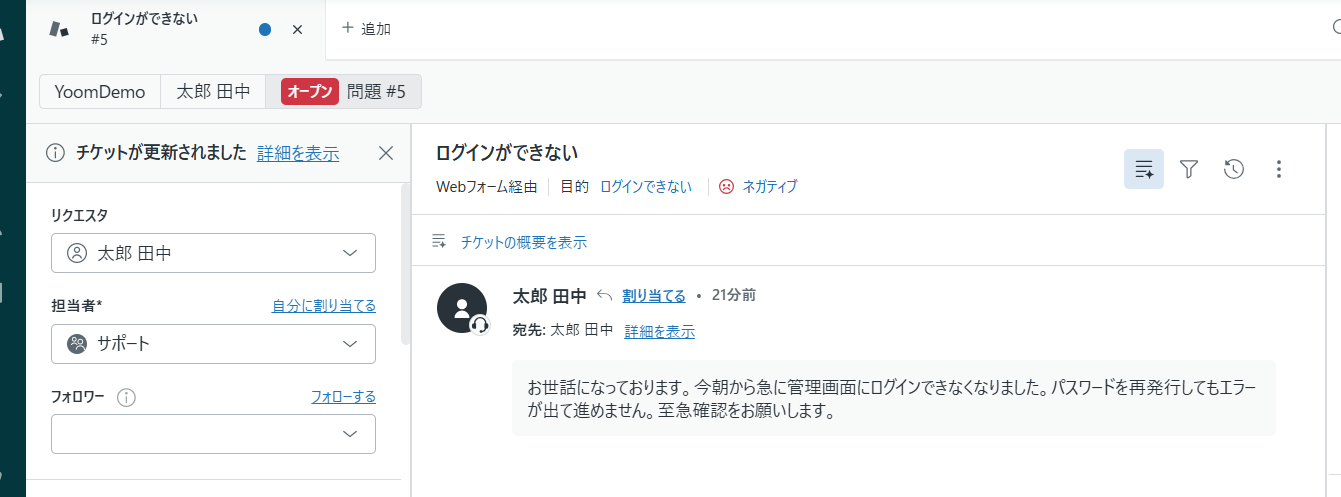Click the negative sentiment face icon
This screenshot has width=1341, height=497.
point(727,186)
